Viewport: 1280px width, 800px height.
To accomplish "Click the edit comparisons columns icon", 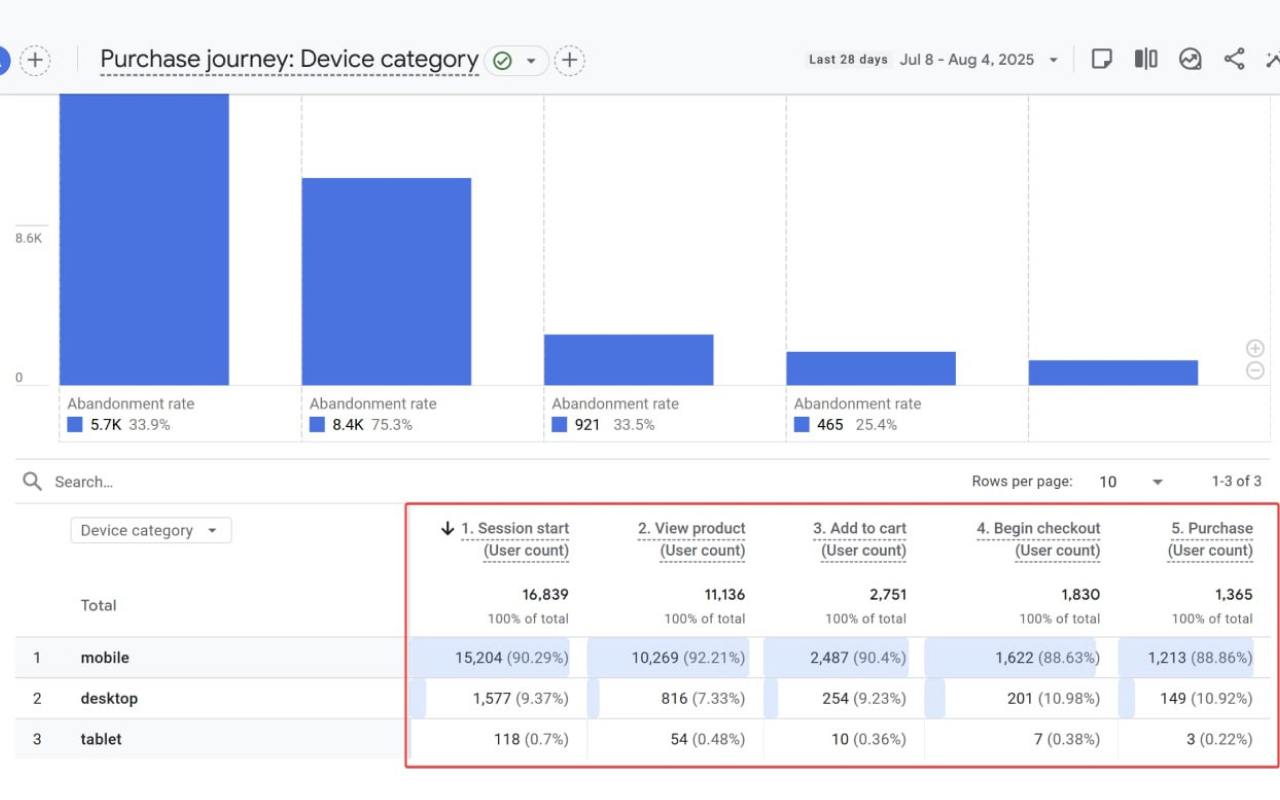I will click(x=1146, y=59).
